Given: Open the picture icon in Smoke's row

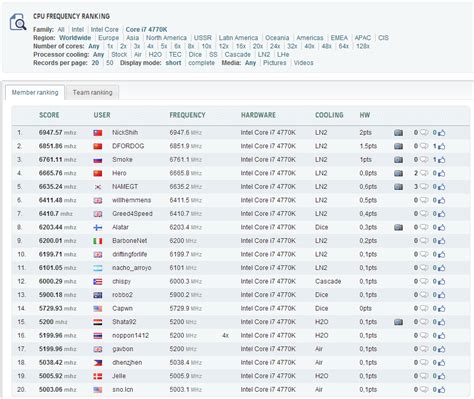Looking at the screenshot, I should point(398,160).
